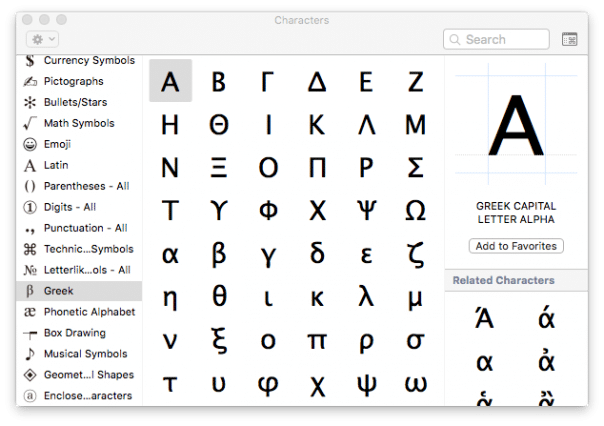Pick lowercase epsilon character
Viewport: 604px width, 426px height.
[366, 255]
